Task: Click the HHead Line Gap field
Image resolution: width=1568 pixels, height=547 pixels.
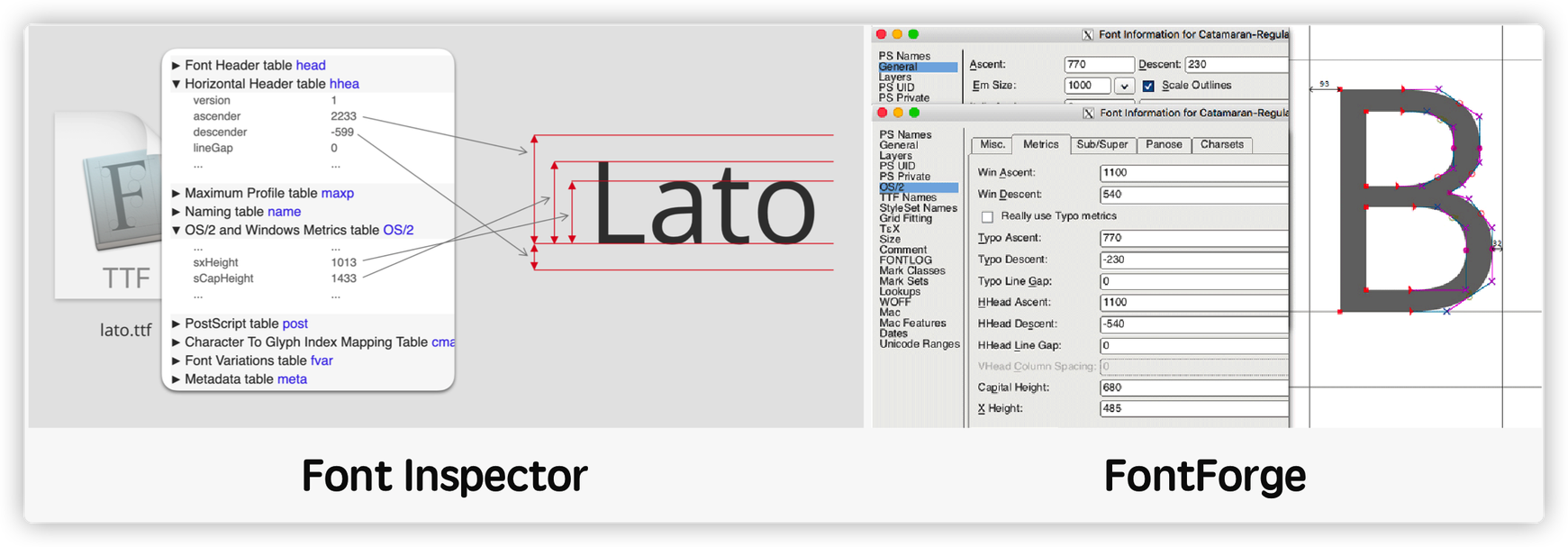Action: tap(1194, 345)
